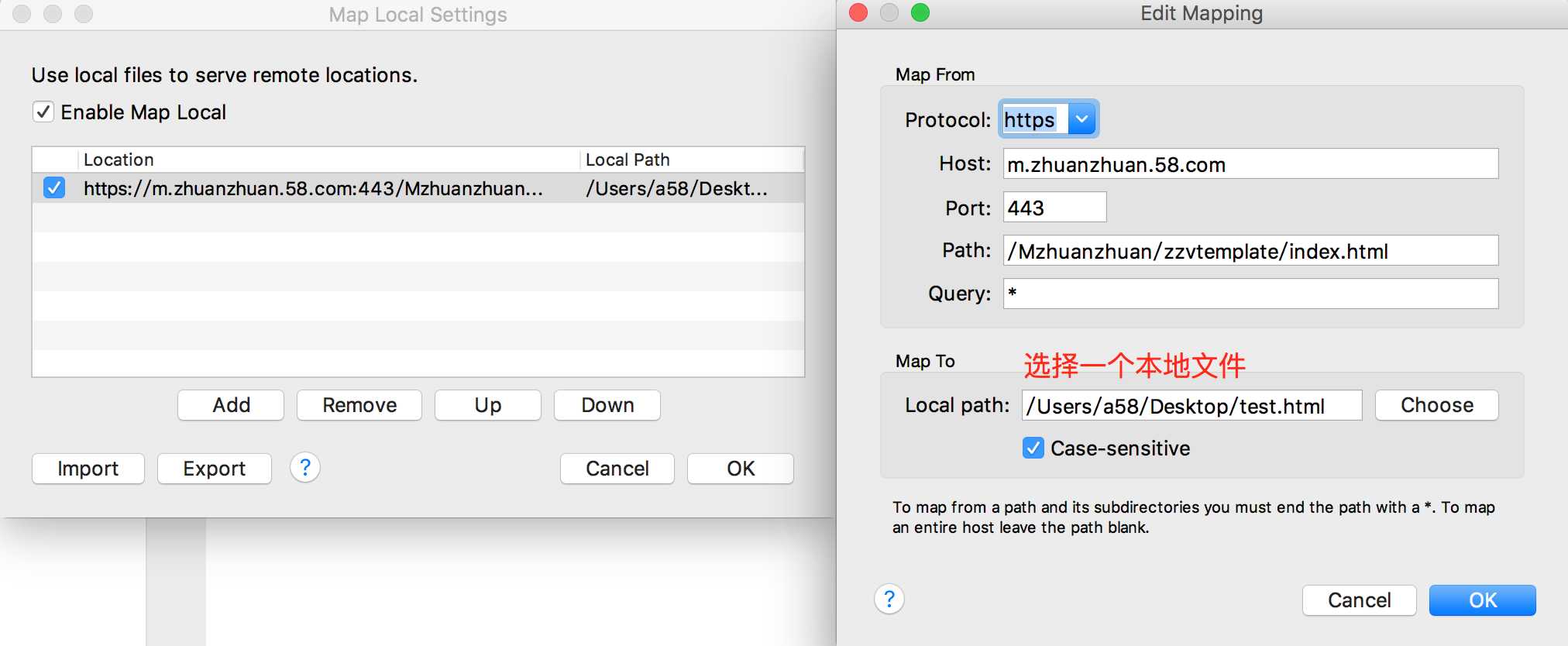Viewport: 1568px width, 646px height.
Task: Click the Location column header
Action: 328,160
